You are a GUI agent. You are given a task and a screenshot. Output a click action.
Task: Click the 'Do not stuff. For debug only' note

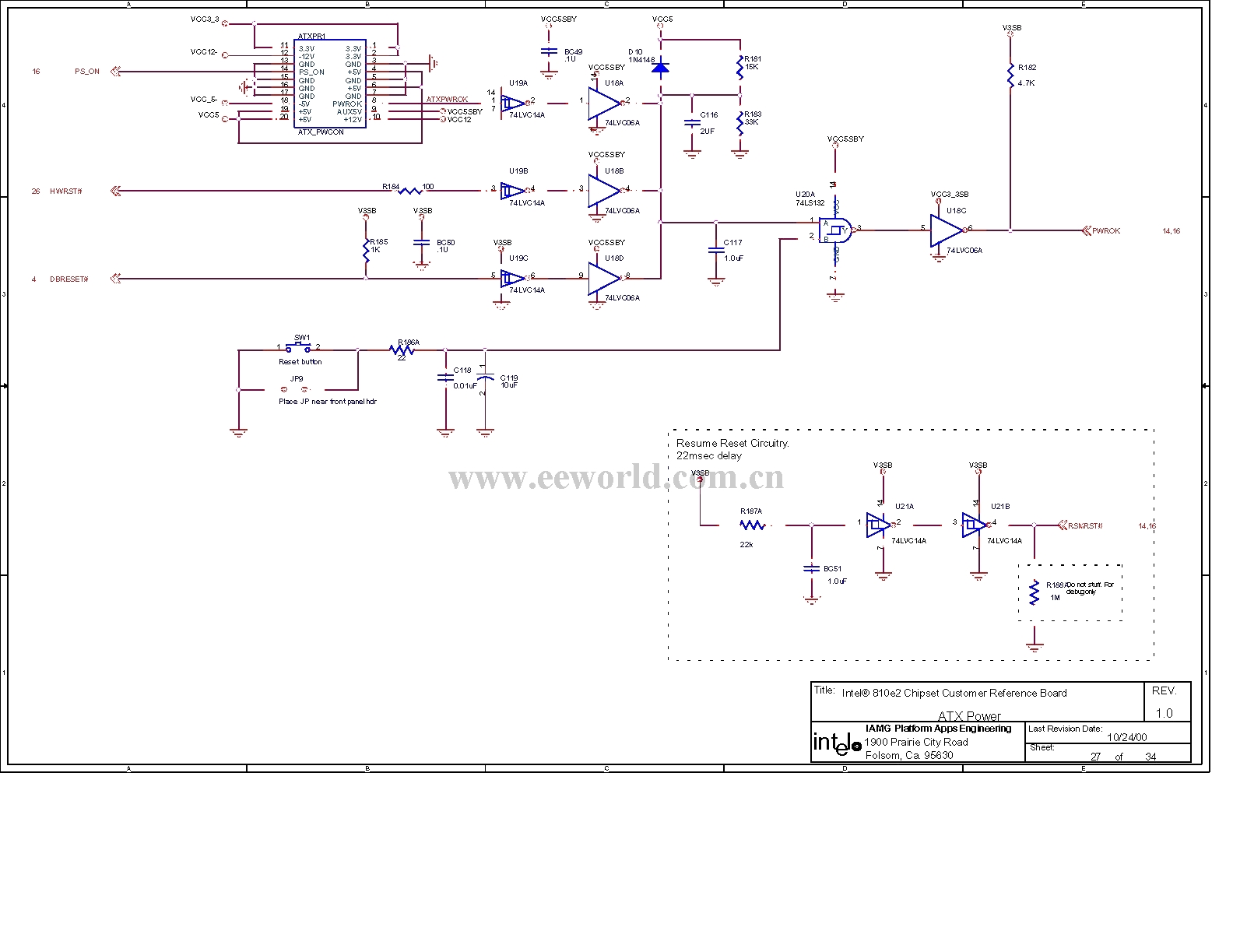pos(1090,588)
